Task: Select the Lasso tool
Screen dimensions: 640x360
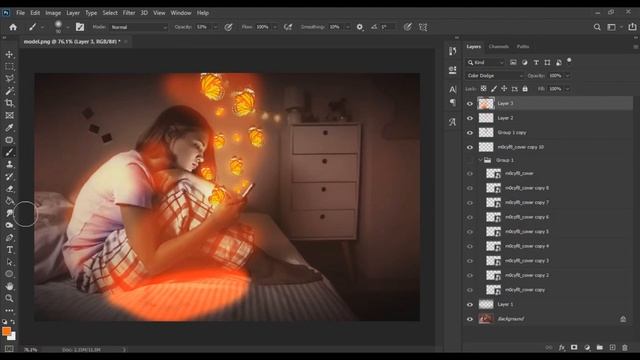Action: [9, 79]
